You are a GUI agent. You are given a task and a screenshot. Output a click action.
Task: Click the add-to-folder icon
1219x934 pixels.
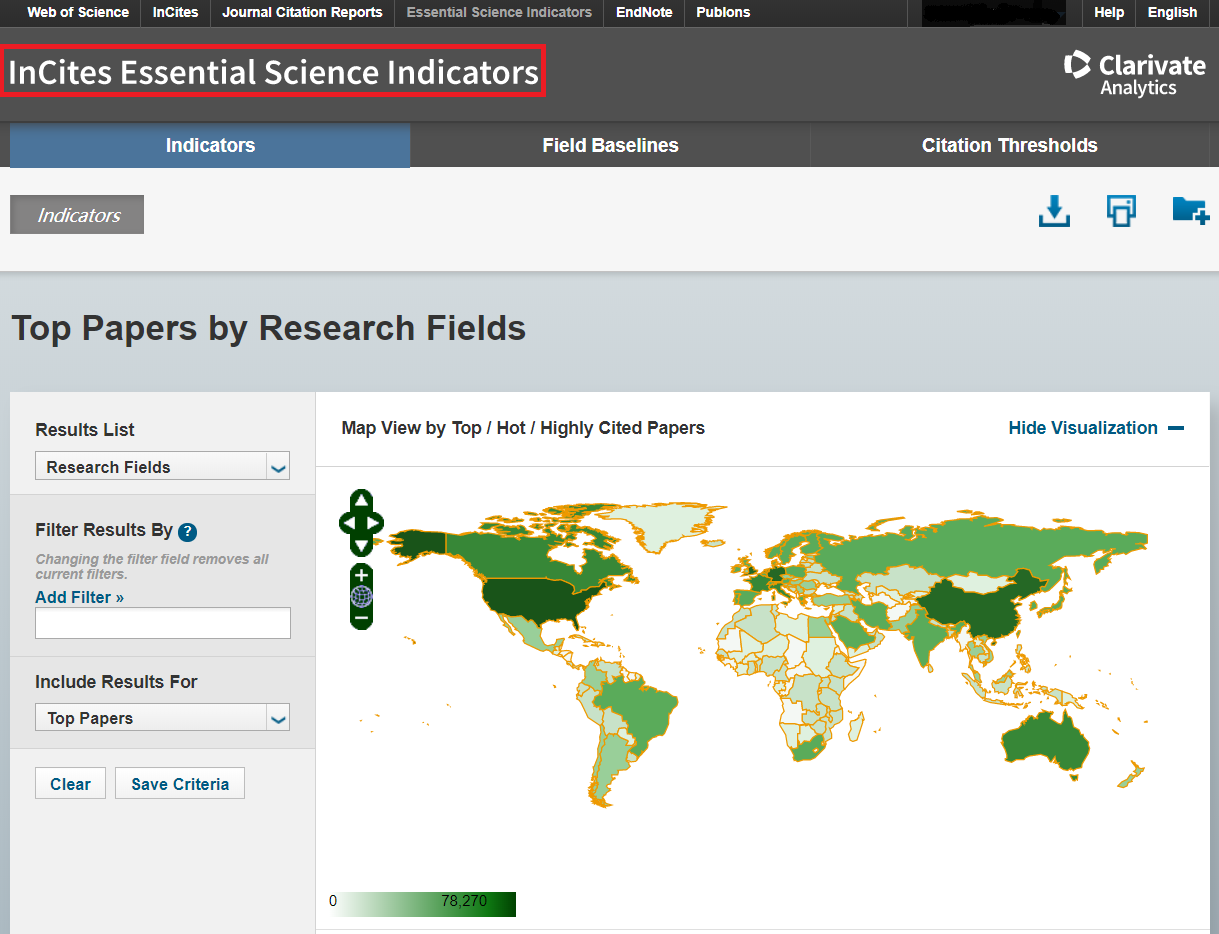[x=1190, y=210]
